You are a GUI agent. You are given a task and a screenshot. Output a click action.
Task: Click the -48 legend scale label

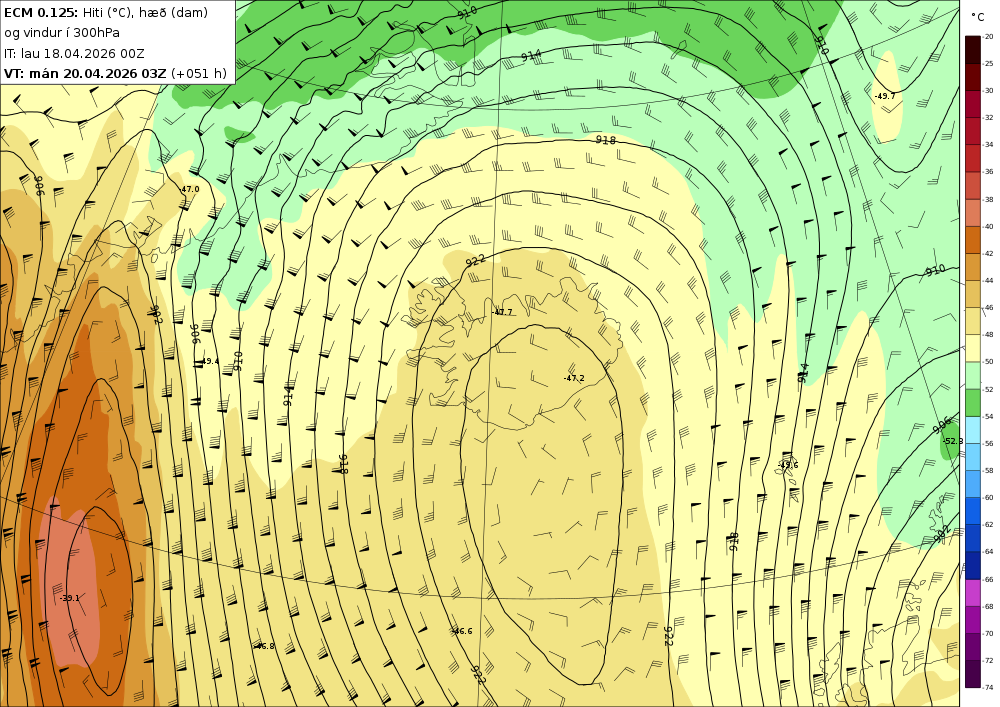tap(989, 335)
